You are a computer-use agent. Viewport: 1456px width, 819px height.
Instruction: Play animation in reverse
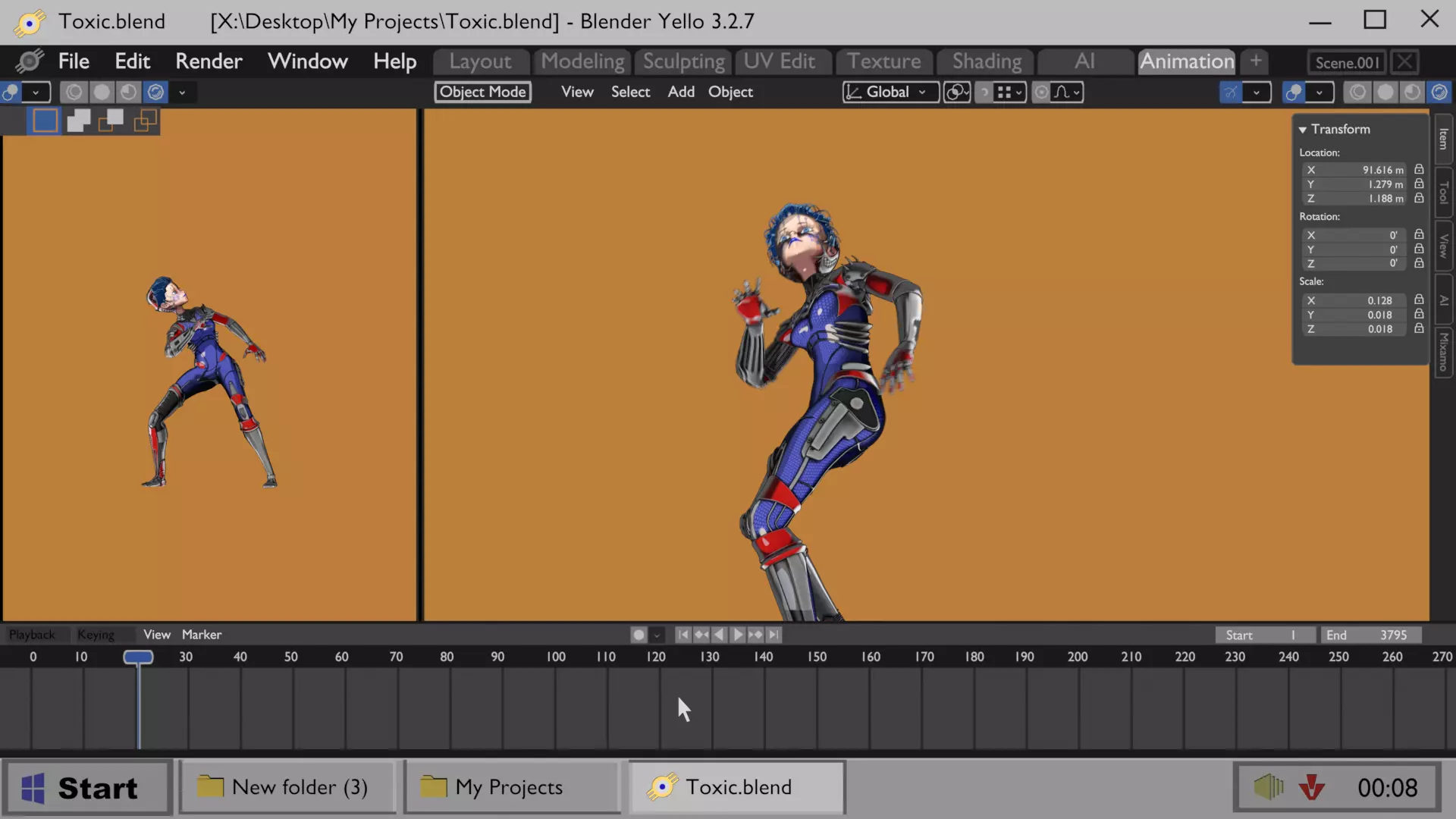tap(719, 635)
